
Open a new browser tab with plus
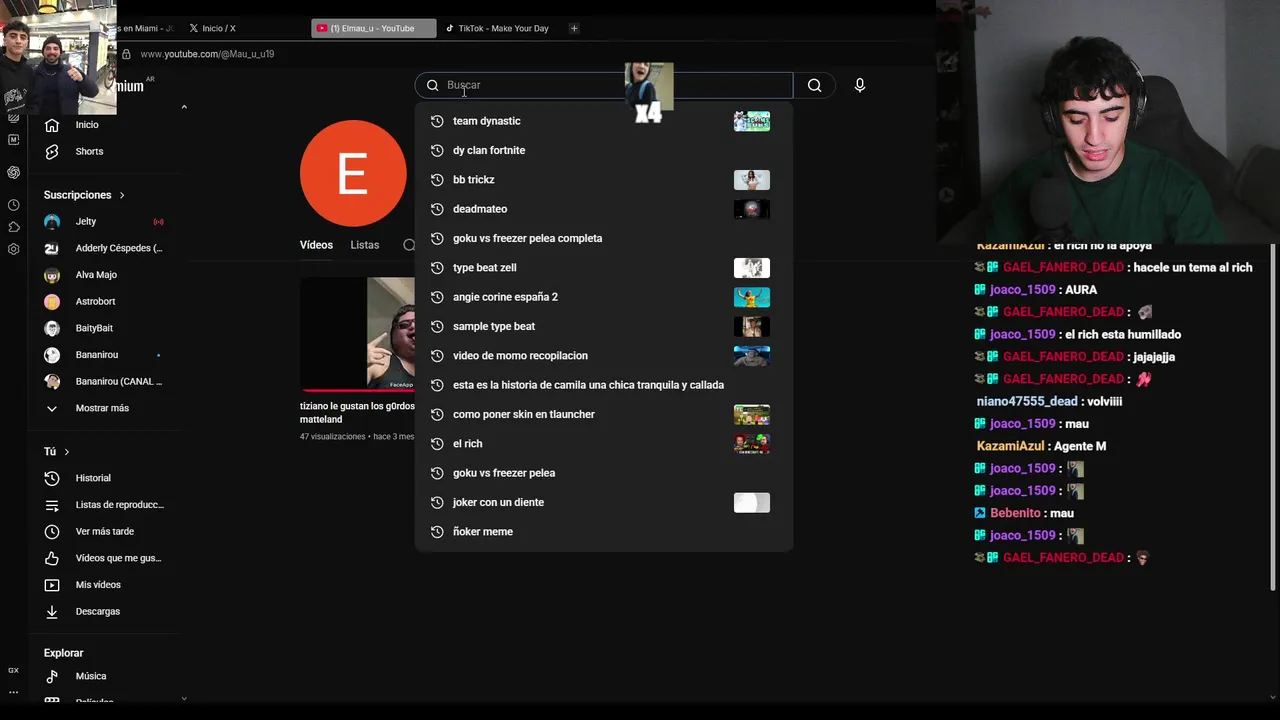tap(574, 28)
